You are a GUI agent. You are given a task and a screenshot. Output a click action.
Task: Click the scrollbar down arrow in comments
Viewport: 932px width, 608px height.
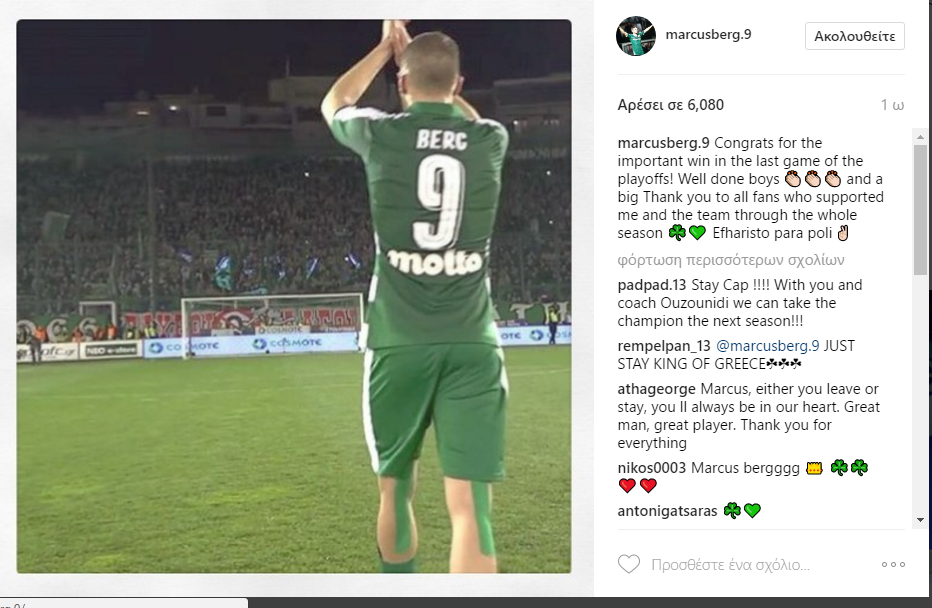(920, 520)
